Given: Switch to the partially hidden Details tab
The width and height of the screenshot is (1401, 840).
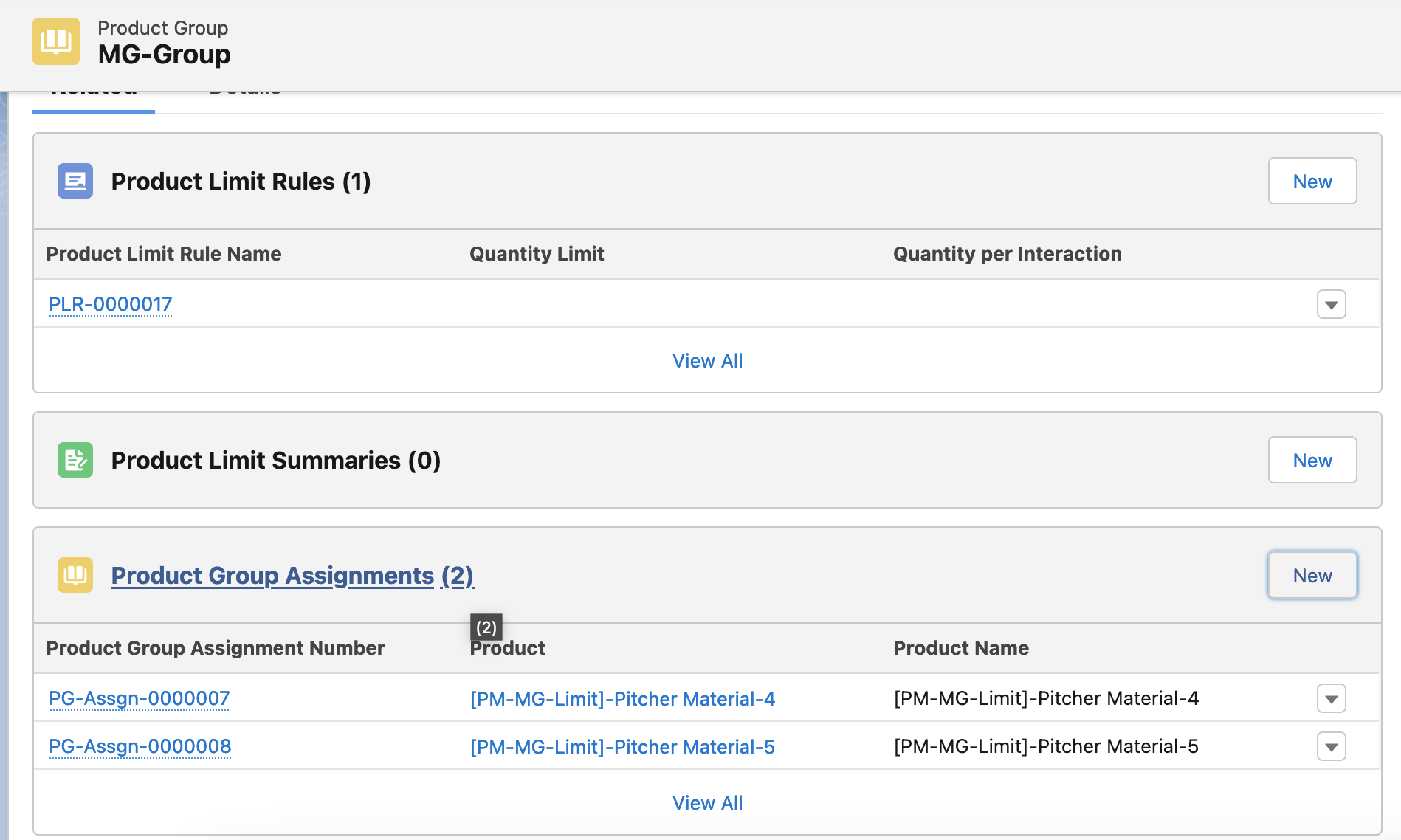Looking at the screenshot, I should click(245, 94).
